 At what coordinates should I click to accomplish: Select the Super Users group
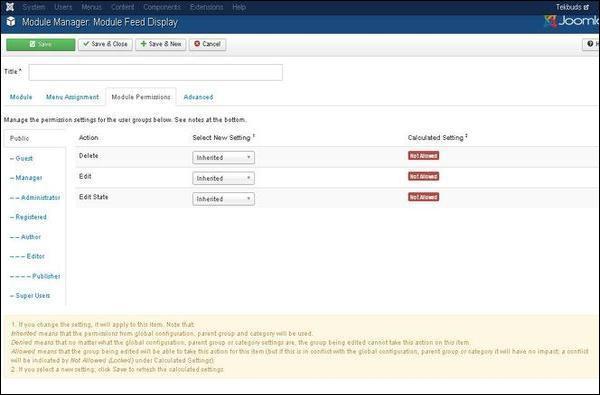(x=30, y=296)
